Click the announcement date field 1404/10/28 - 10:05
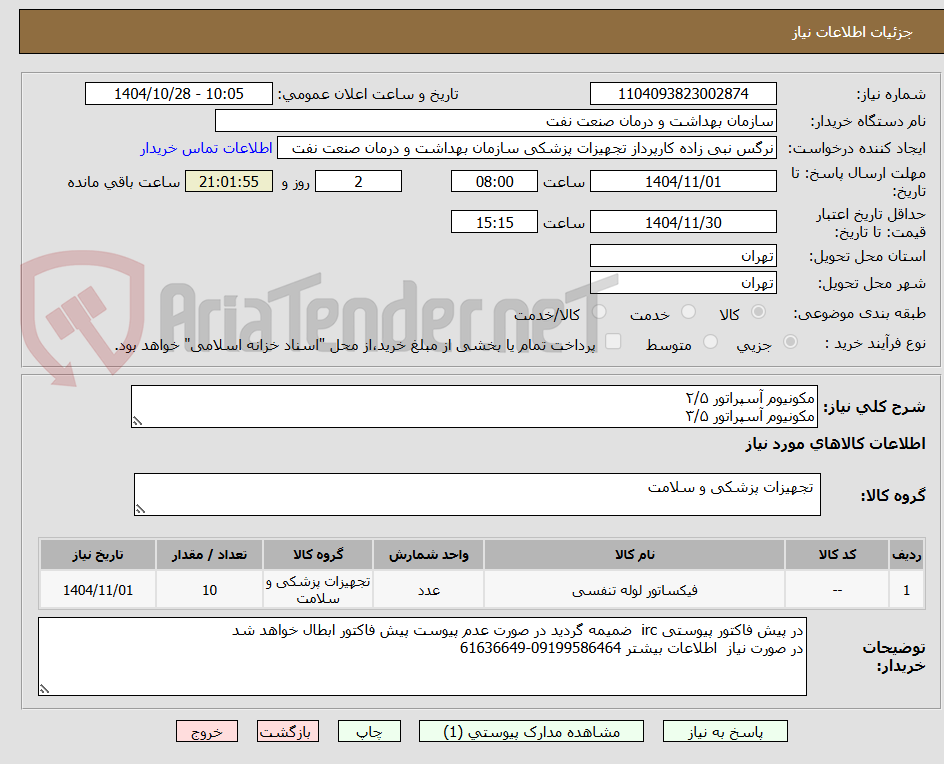This screenshot has height=764, width=944. [179, 94]
